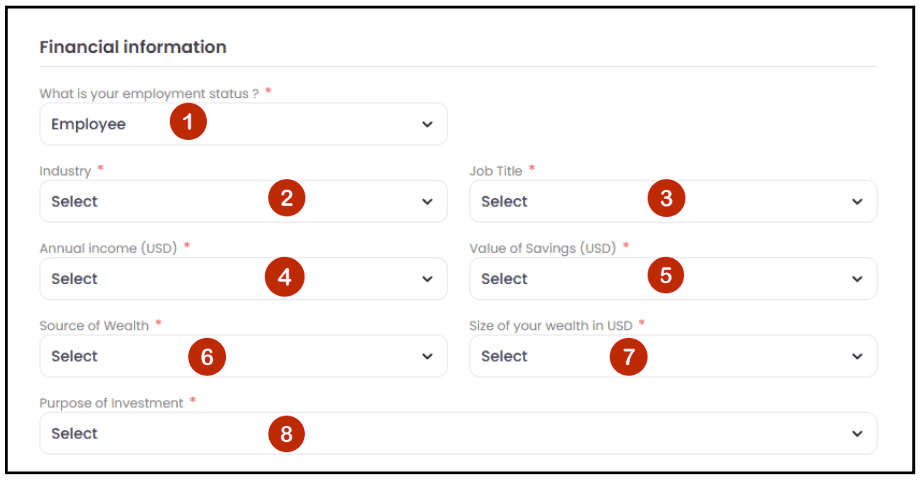This screenshot has width=921, height=480.
Task: Click the red number 2 marker
Action: pos(287,198)
